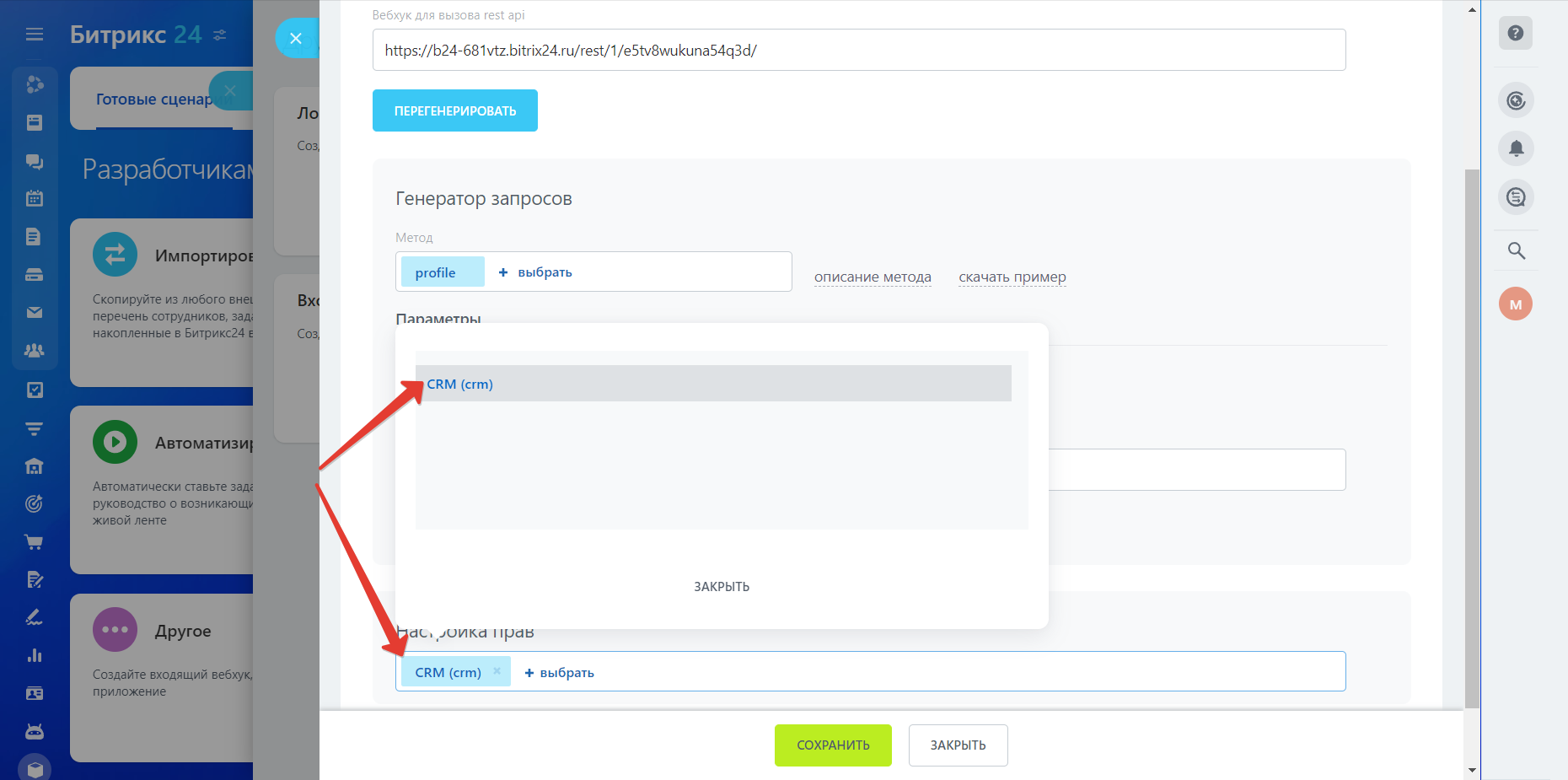Click the settings sliders icon beside Битрикс 24

pyautogui.click(x=220, y=35)
